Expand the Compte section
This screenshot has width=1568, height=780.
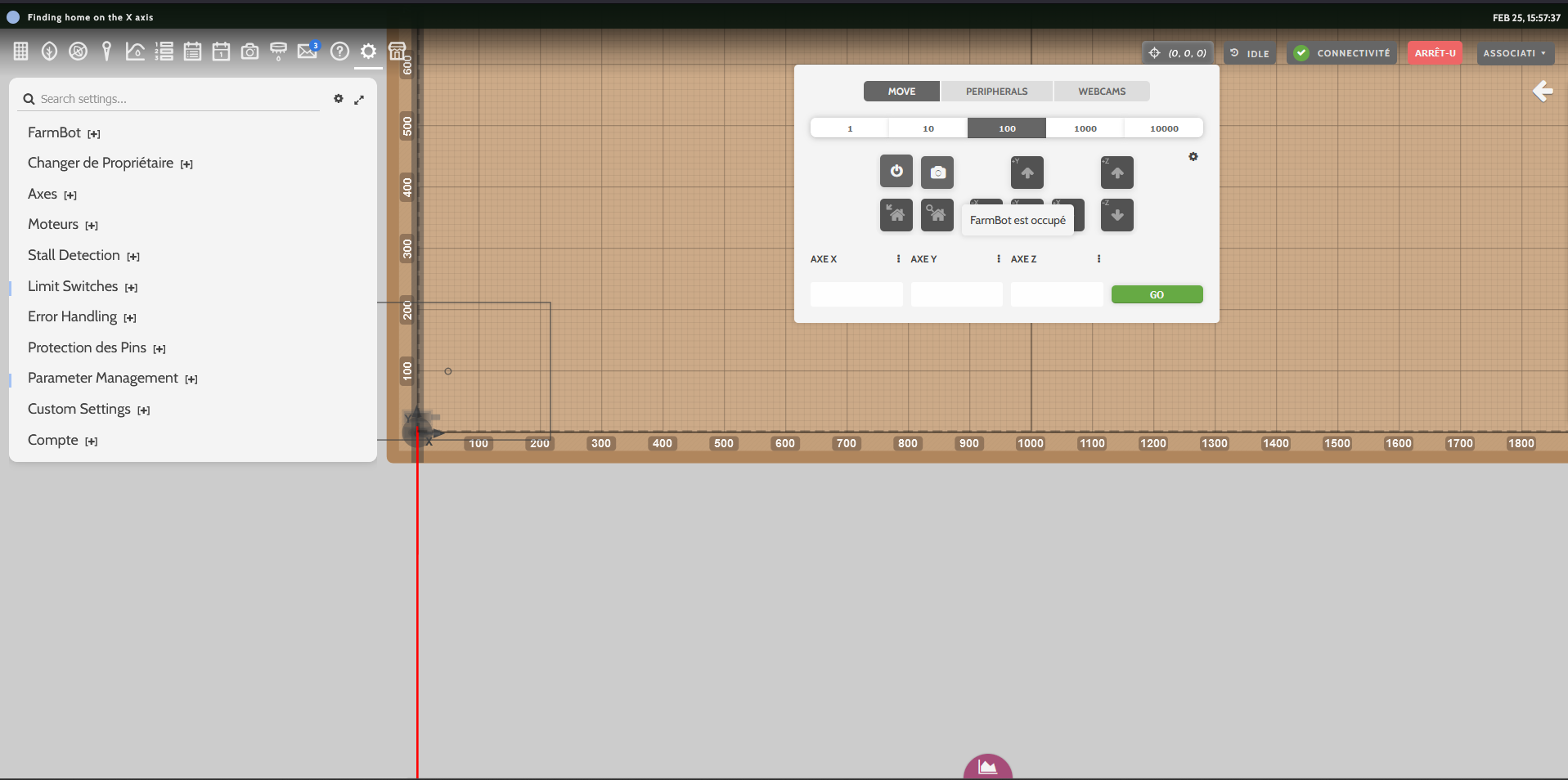pyautogui.click(x=63, y=440)
